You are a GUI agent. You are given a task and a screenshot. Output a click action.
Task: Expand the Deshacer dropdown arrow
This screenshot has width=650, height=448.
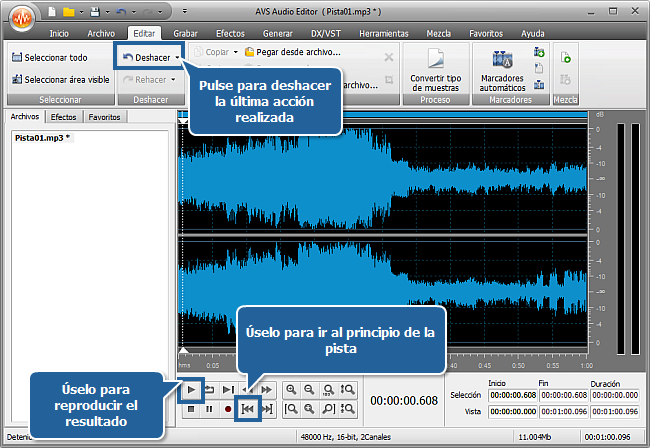pyautogui.click(x=178, y=57)
